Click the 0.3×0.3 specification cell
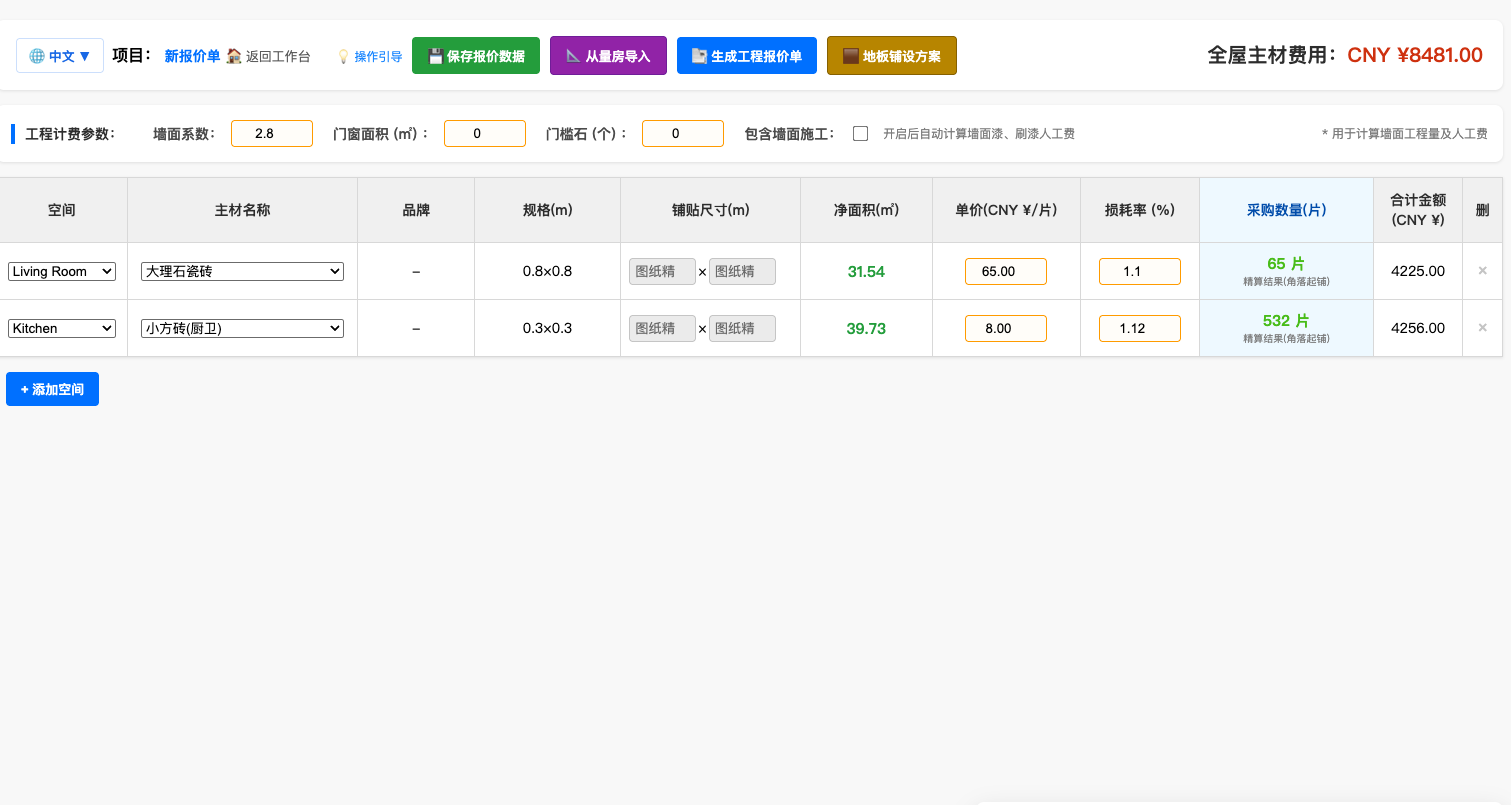Screen dimensions: 1511x805 547,328
